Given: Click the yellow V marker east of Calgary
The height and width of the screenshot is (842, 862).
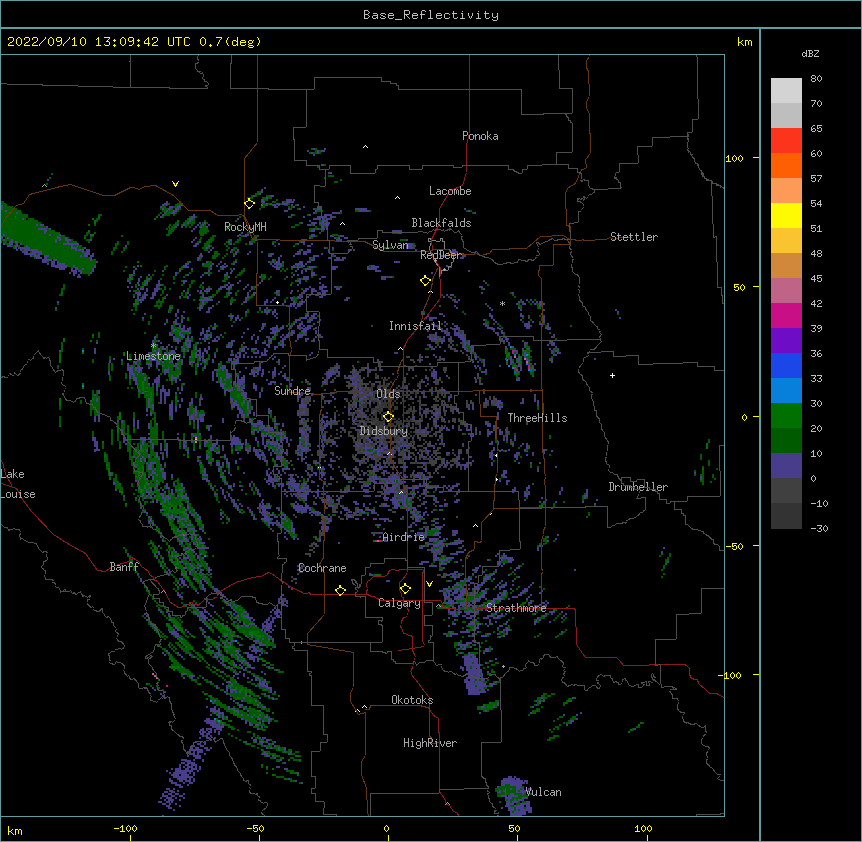Looking at the screenshot, I should coord(429,584).
